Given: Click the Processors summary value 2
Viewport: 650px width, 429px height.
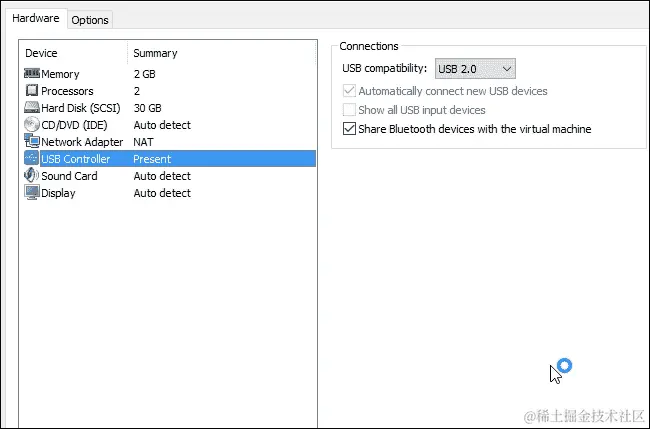Looking at the screenshot, I should click(137, 91).
